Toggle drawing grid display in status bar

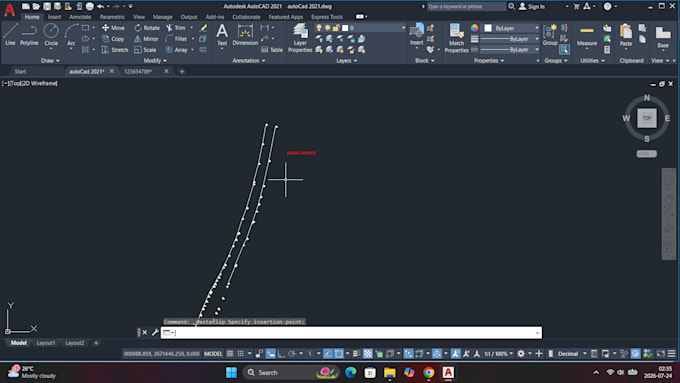click(230, 354)
